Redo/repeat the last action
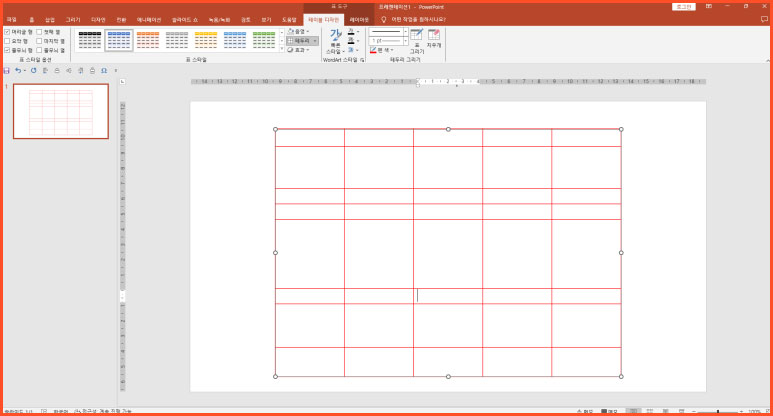This screenshot has width=773, height=416. click(34, 70)
